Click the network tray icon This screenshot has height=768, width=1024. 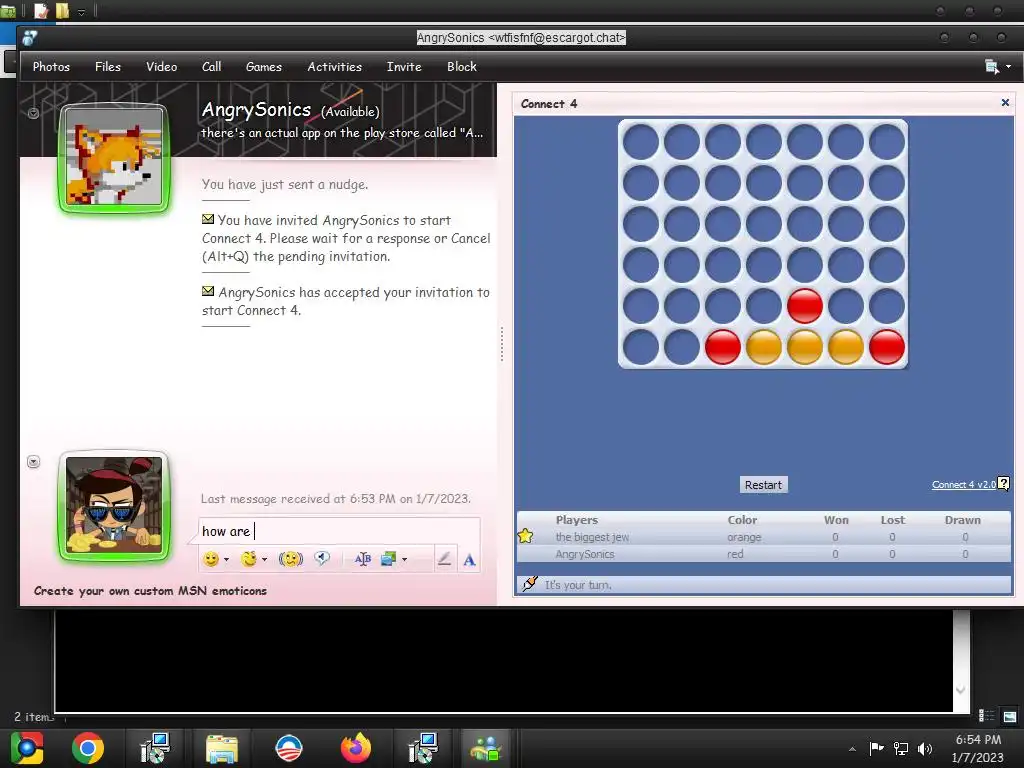901,748
